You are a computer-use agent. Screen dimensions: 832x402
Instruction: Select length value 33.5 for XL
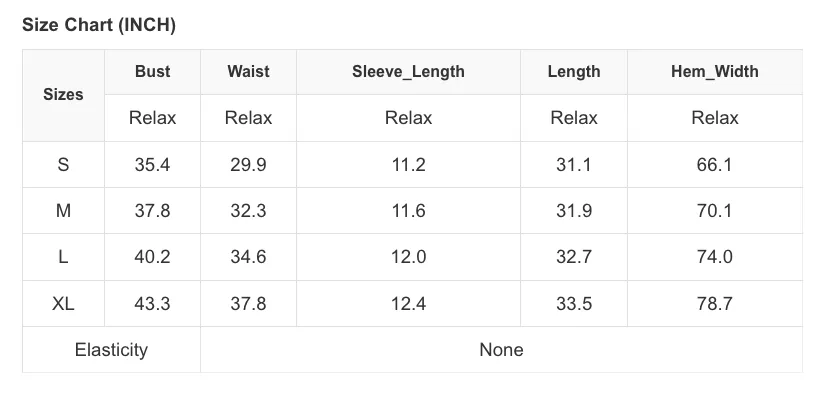574,303
